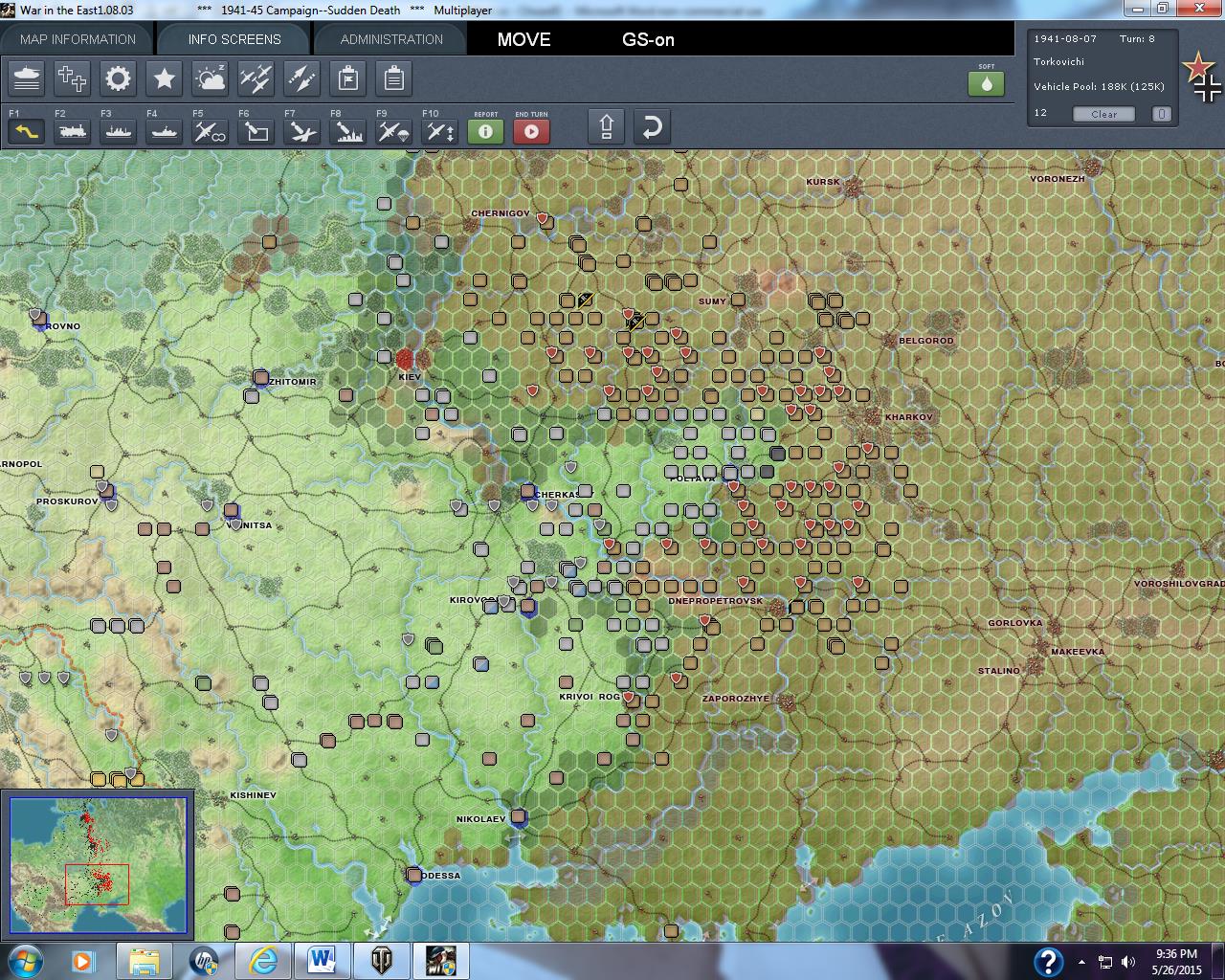The width and height of the screenshot is (1225, 980).
Task: Click the star toolbar icon
Action: (x=165, y=78)
